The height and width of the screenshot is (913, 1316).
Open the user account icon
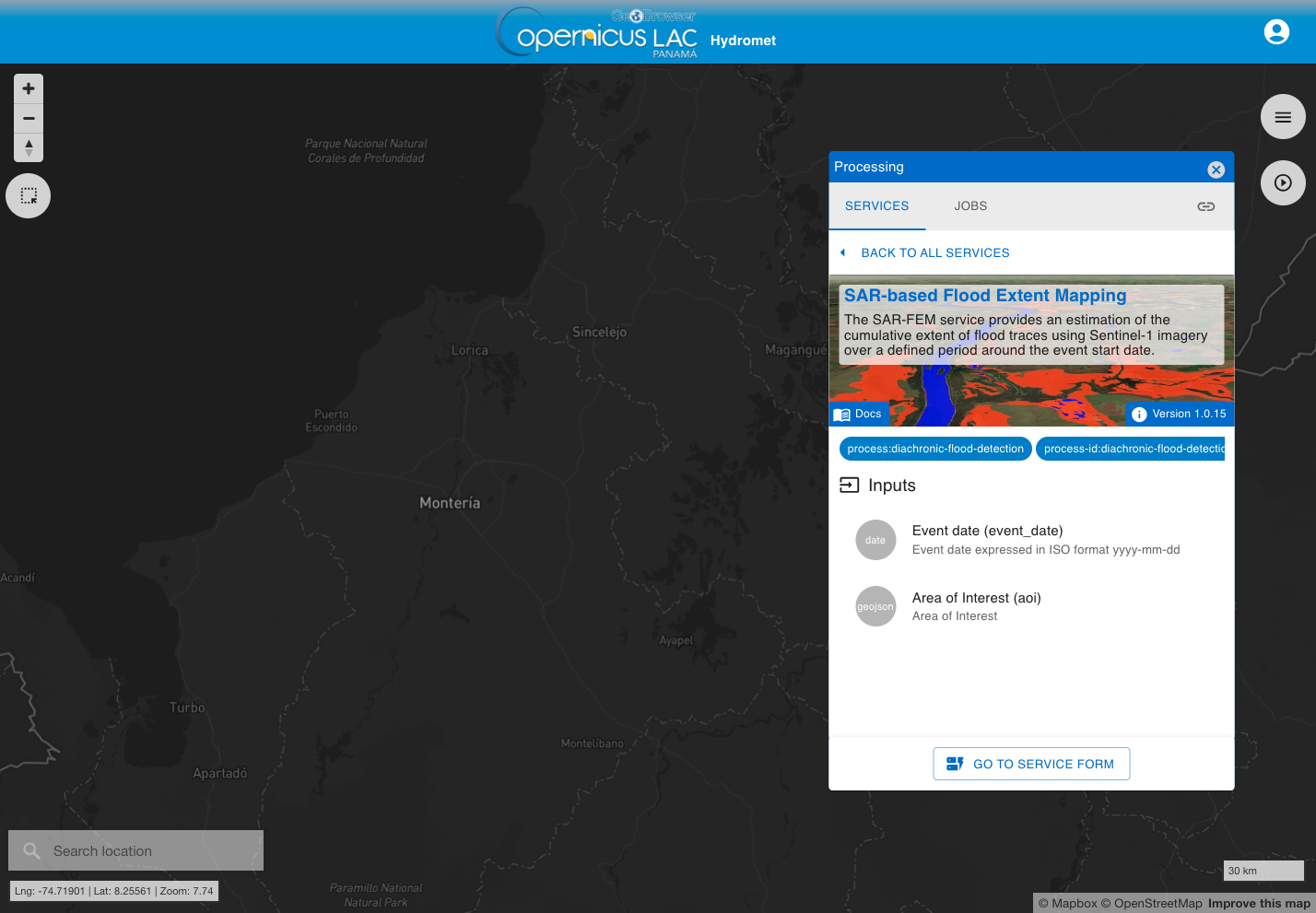click(1276, 32)
